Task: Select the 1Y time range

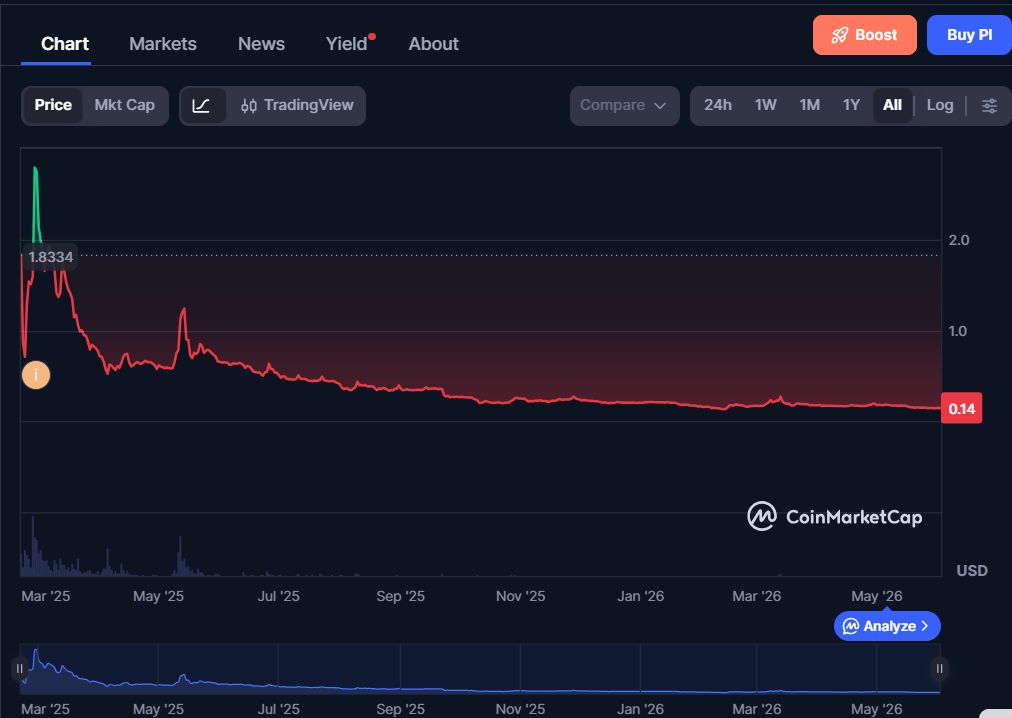Action: click(851, 105)
